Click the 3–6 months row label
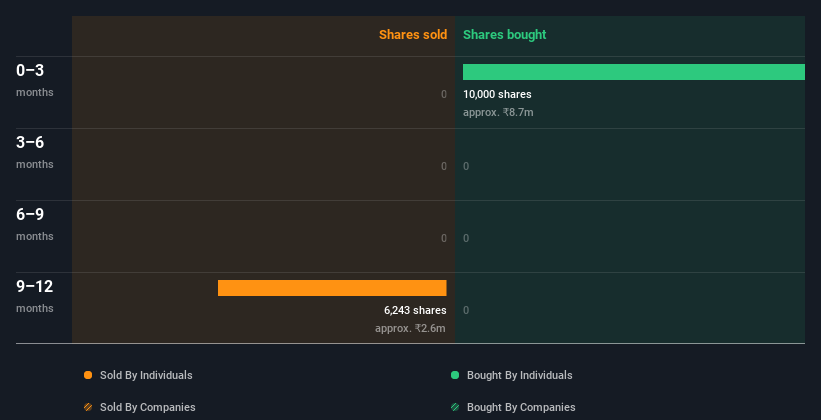Image resolution: width=821 pixels, height=420 pixels. (35, 152)
